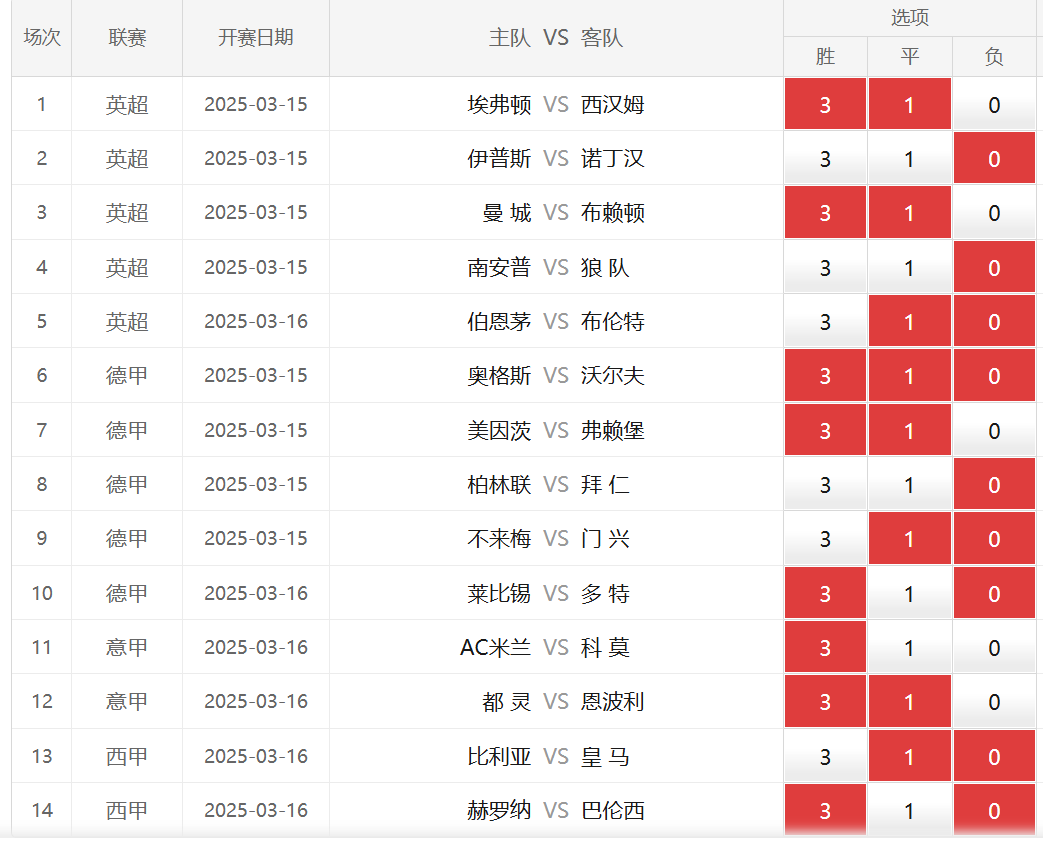
Task: Toggle loss option 0 for 比利亚 VS 皇马
Action: tap(994, 756)
